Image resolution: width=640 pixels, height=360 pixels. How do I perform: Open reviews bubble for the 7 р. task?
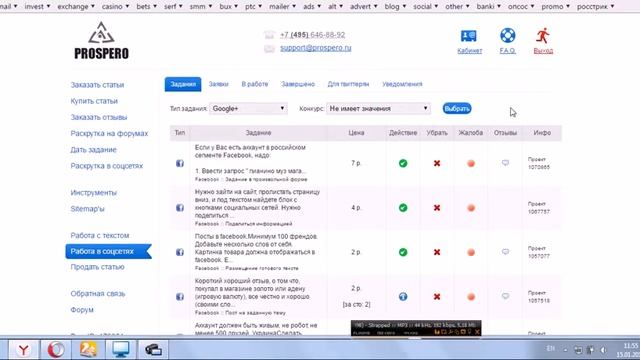[x=505, y=163]
